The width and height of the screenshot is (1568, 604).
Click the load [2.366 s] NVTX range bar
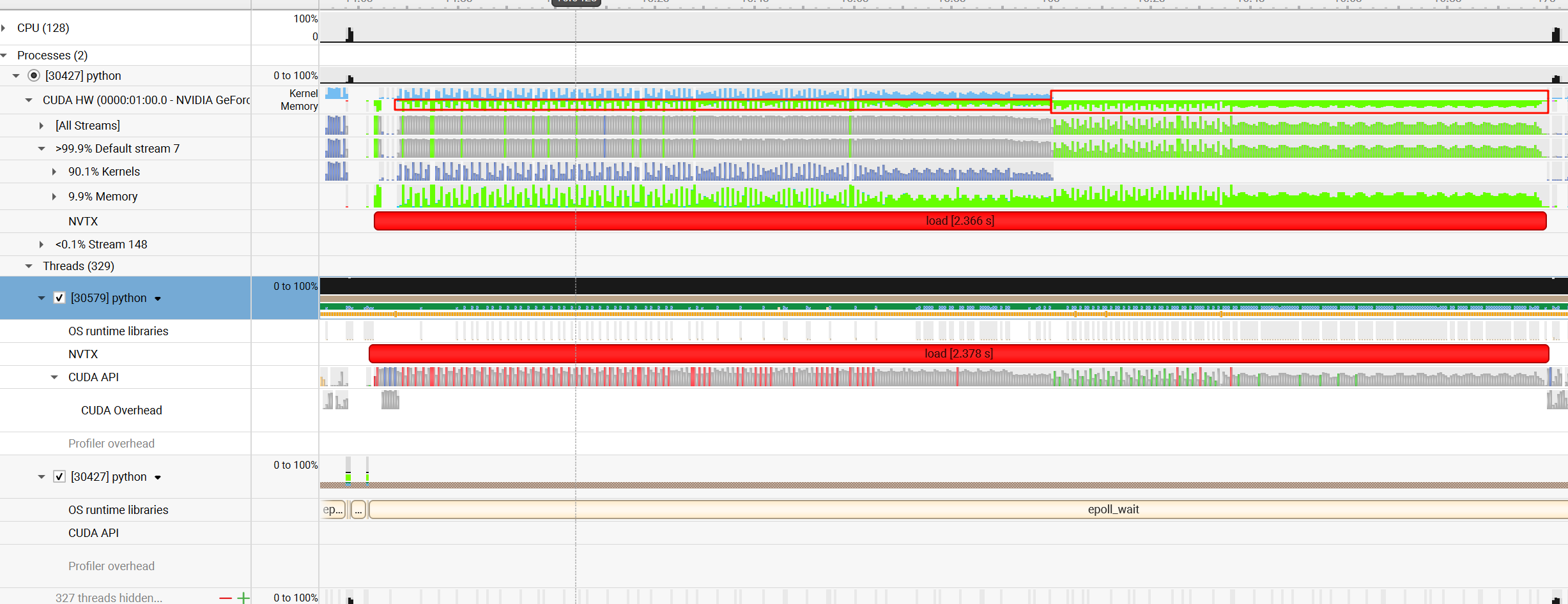tap(960, 221)
